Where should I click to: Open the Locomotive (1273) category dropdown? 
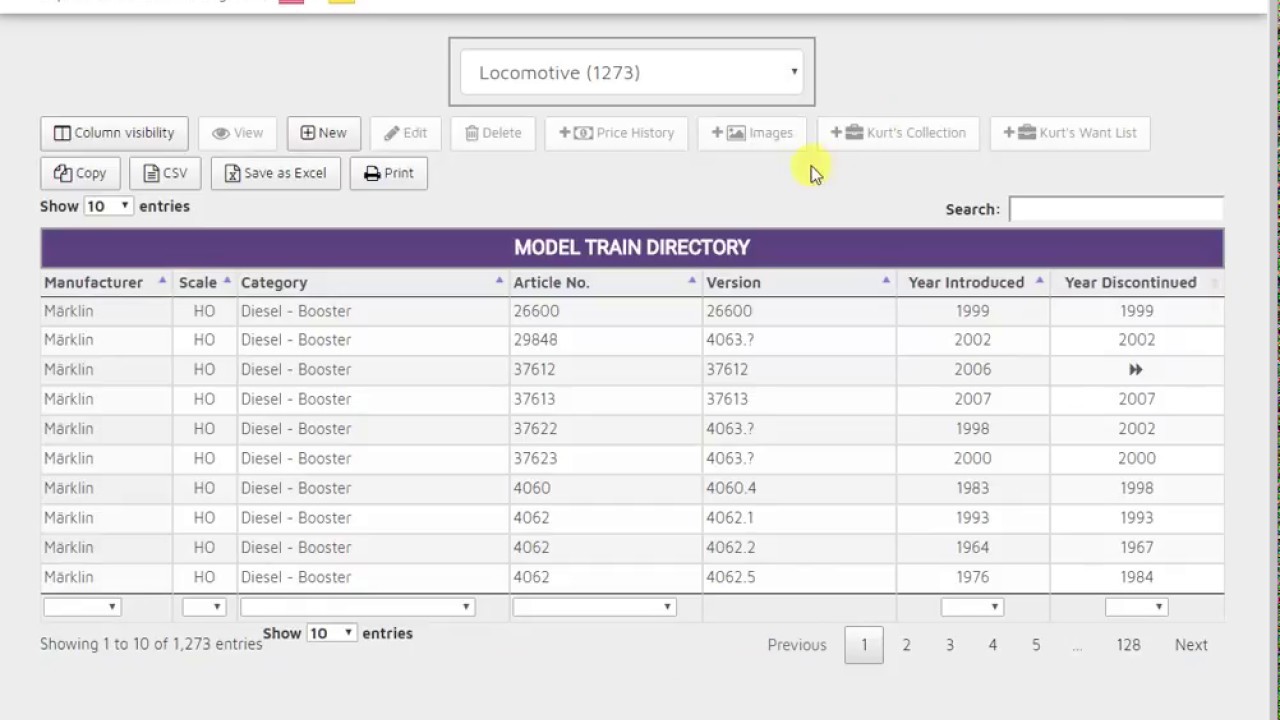coord(632,72)
